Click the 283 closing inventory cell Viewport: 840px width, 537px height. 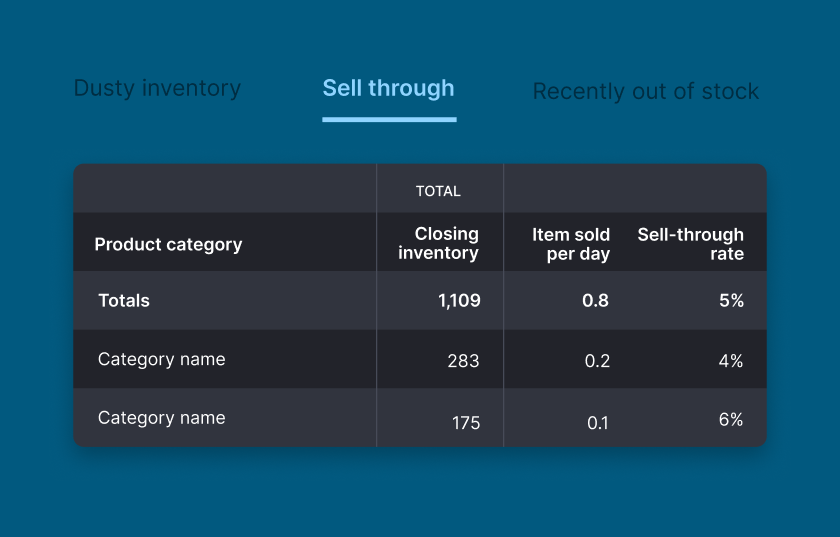tap(463, 361)
